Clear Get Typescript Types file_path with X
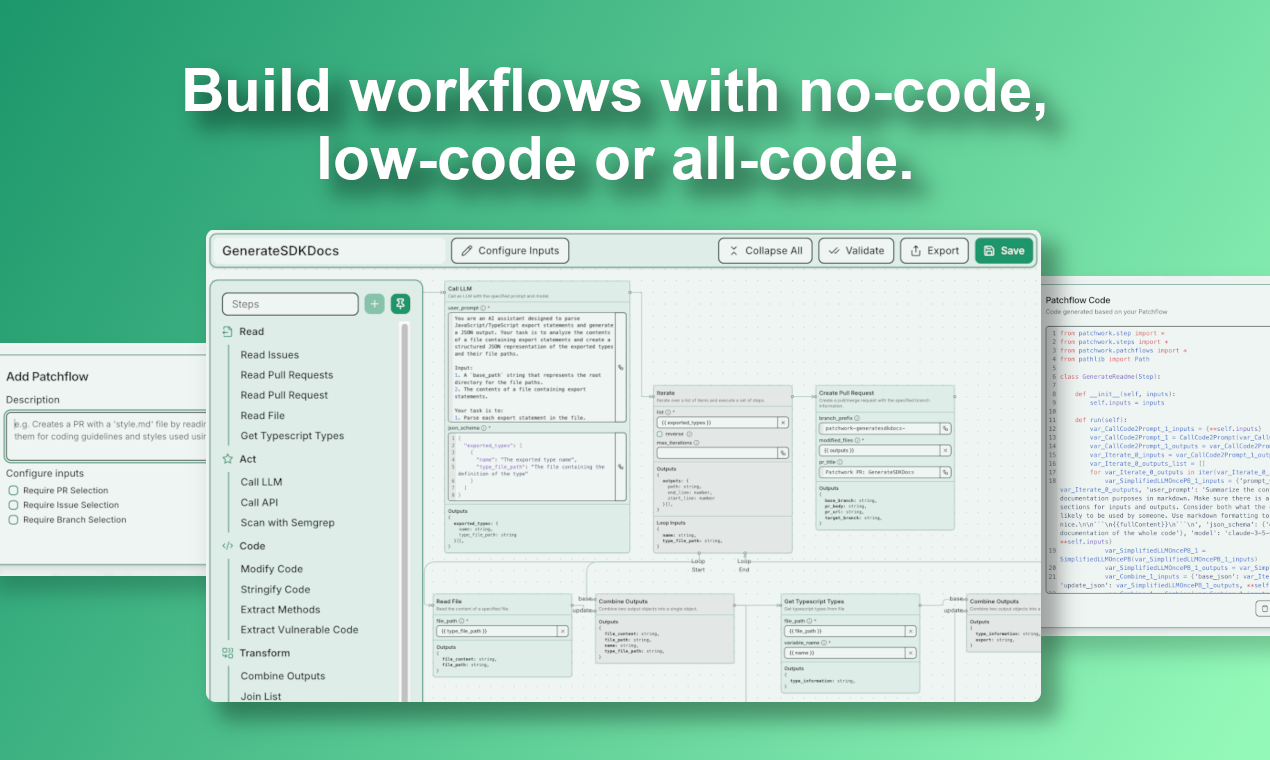 coord(910,631)
